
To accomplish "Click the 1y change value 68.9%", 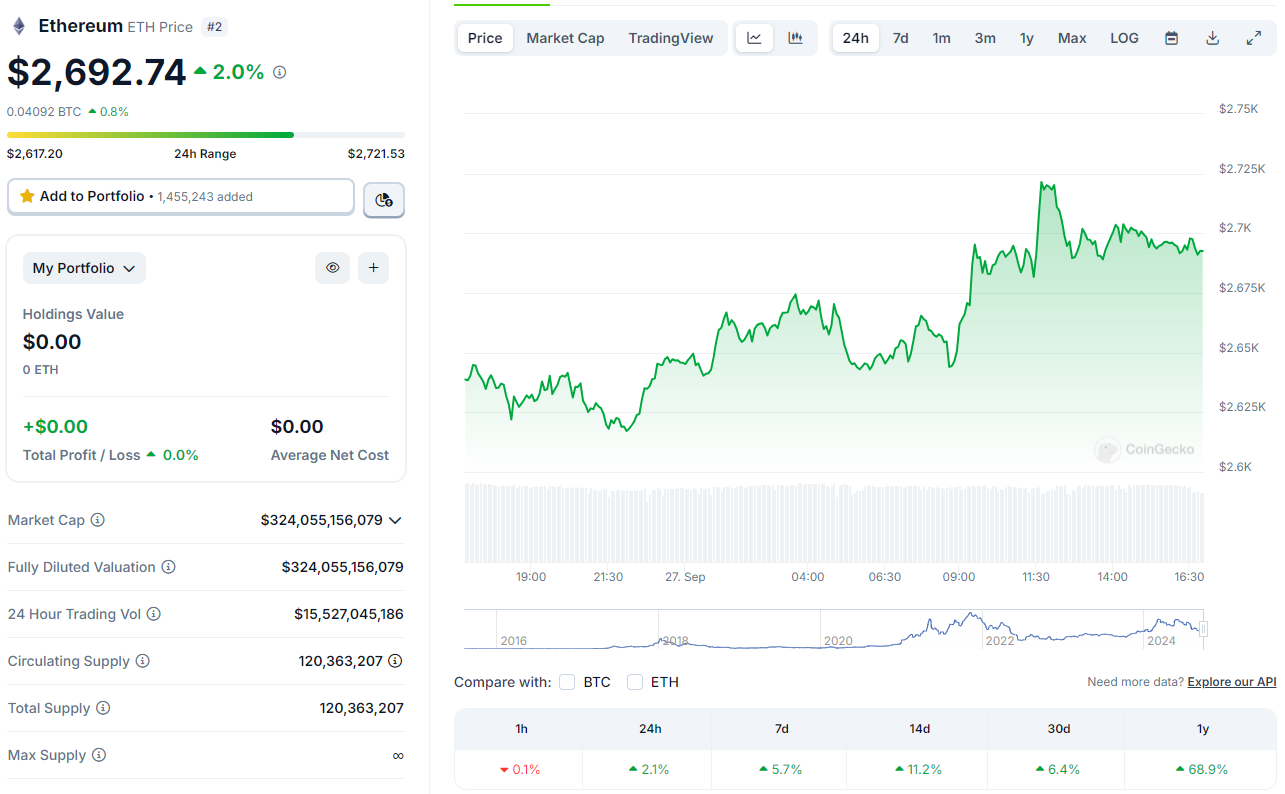I will tap(1202, 769).
